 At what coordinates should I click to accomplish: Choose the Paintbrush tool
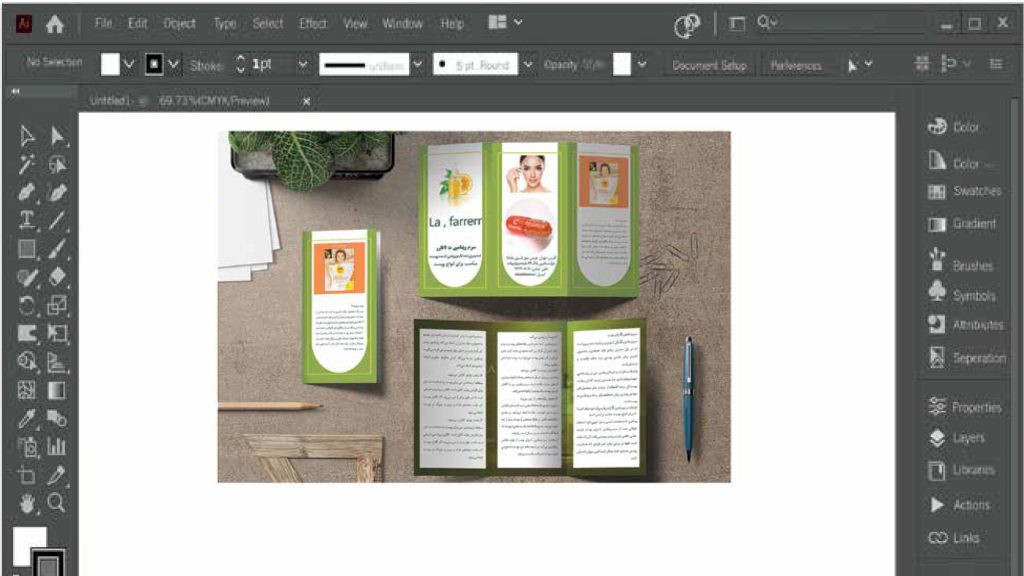57,249
